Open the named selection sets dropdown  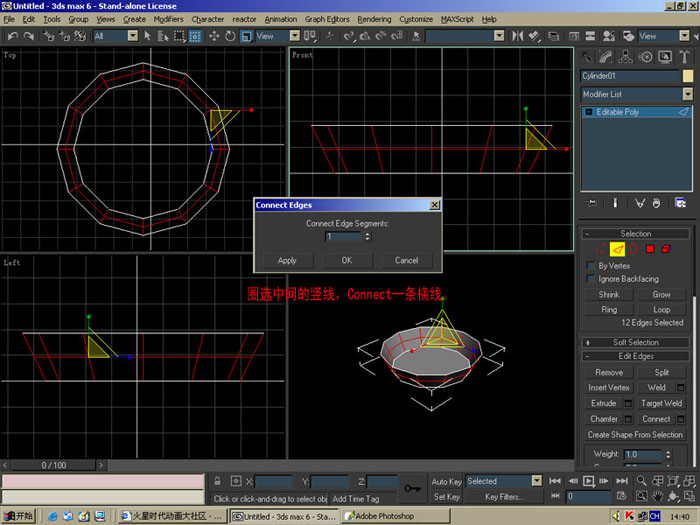(464, 36)
